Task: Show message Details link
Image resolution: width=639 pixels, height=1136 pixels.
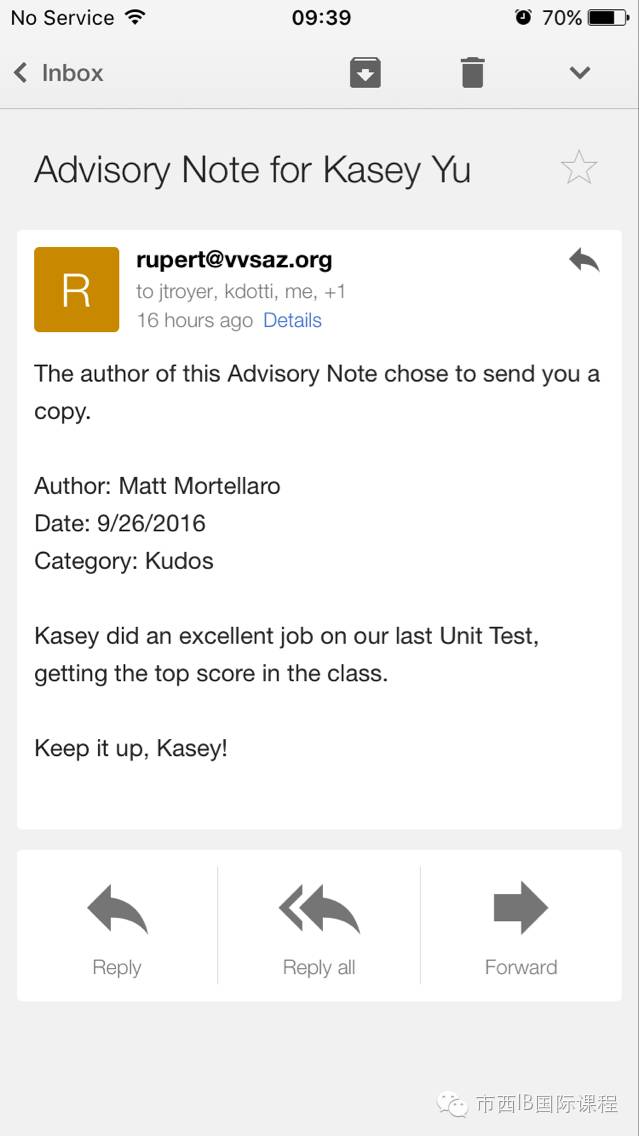Action: click(x=292, y=320)
